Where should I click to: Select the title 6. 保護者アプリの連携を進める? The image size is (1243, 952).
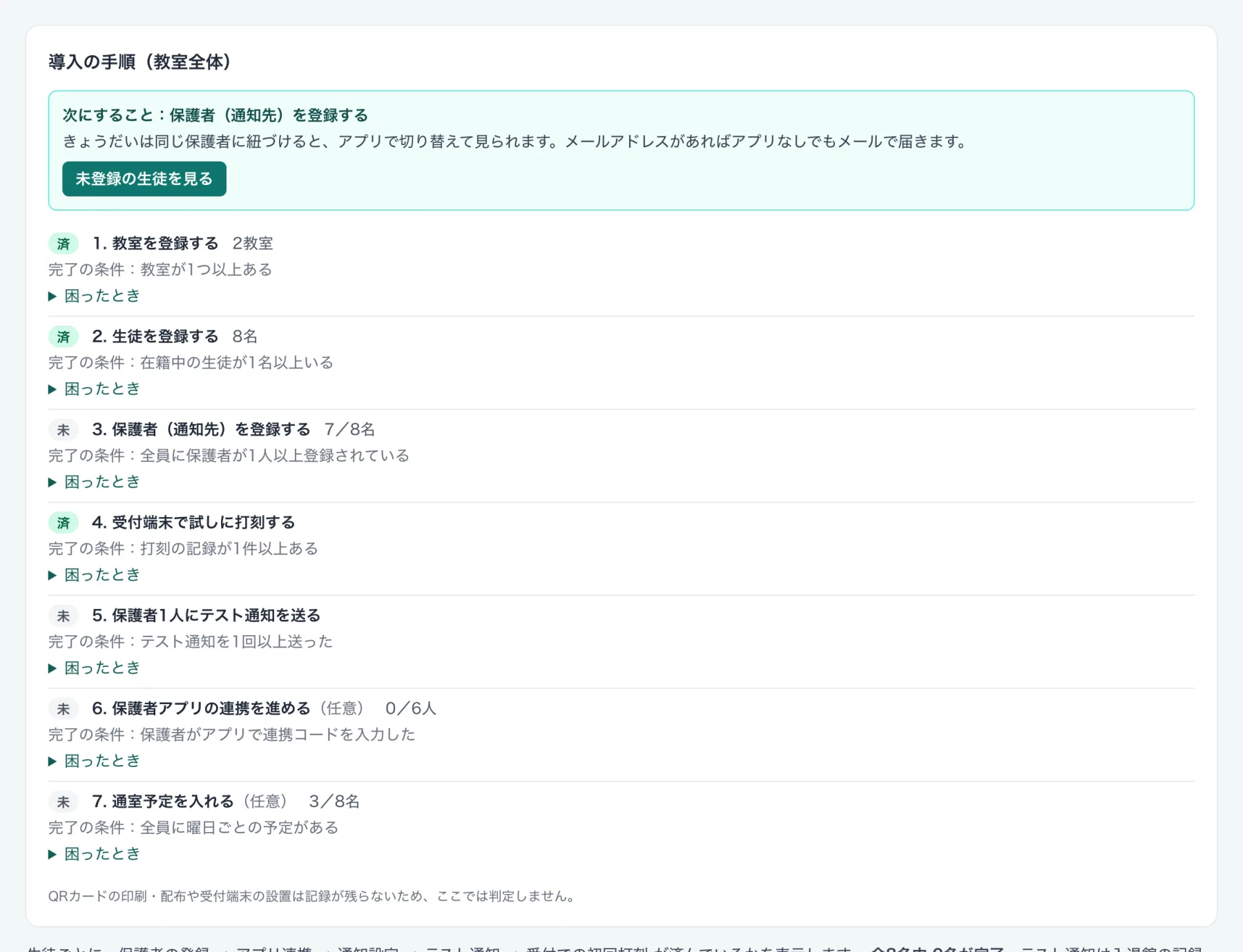point(202,708)
